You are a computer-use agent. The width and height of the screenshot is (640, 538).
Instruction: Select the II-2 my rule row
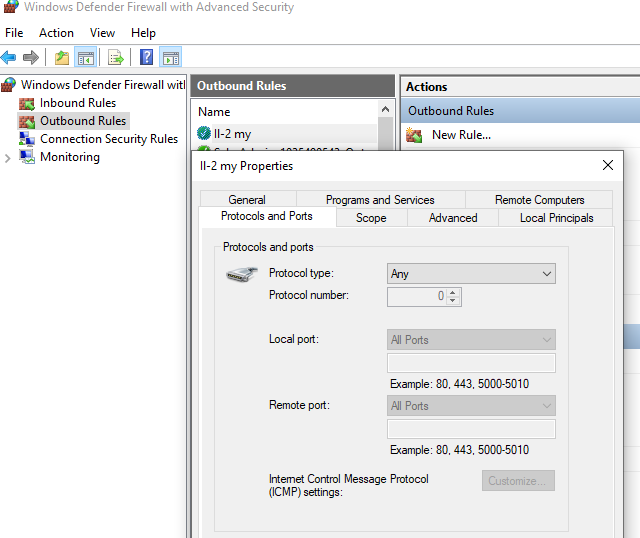287,133
